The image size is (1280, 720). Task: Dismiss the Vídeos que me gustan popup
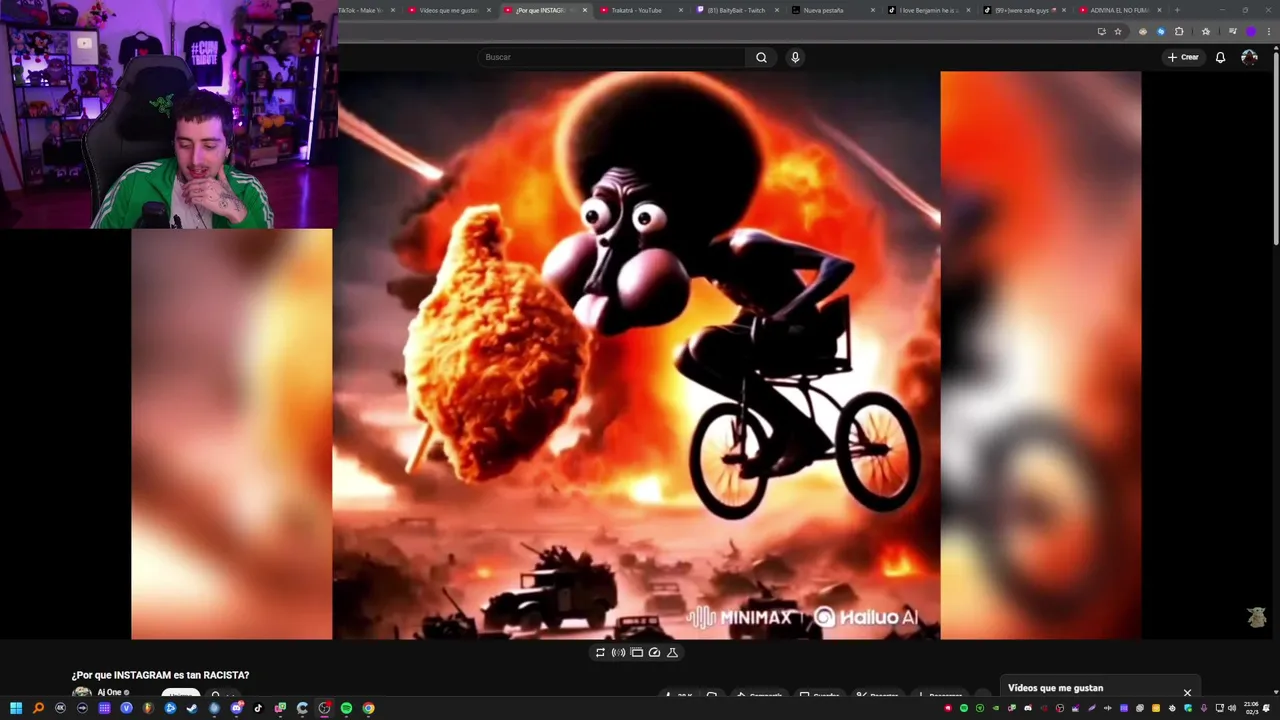pyautogui.click(x=1187, y=692)
